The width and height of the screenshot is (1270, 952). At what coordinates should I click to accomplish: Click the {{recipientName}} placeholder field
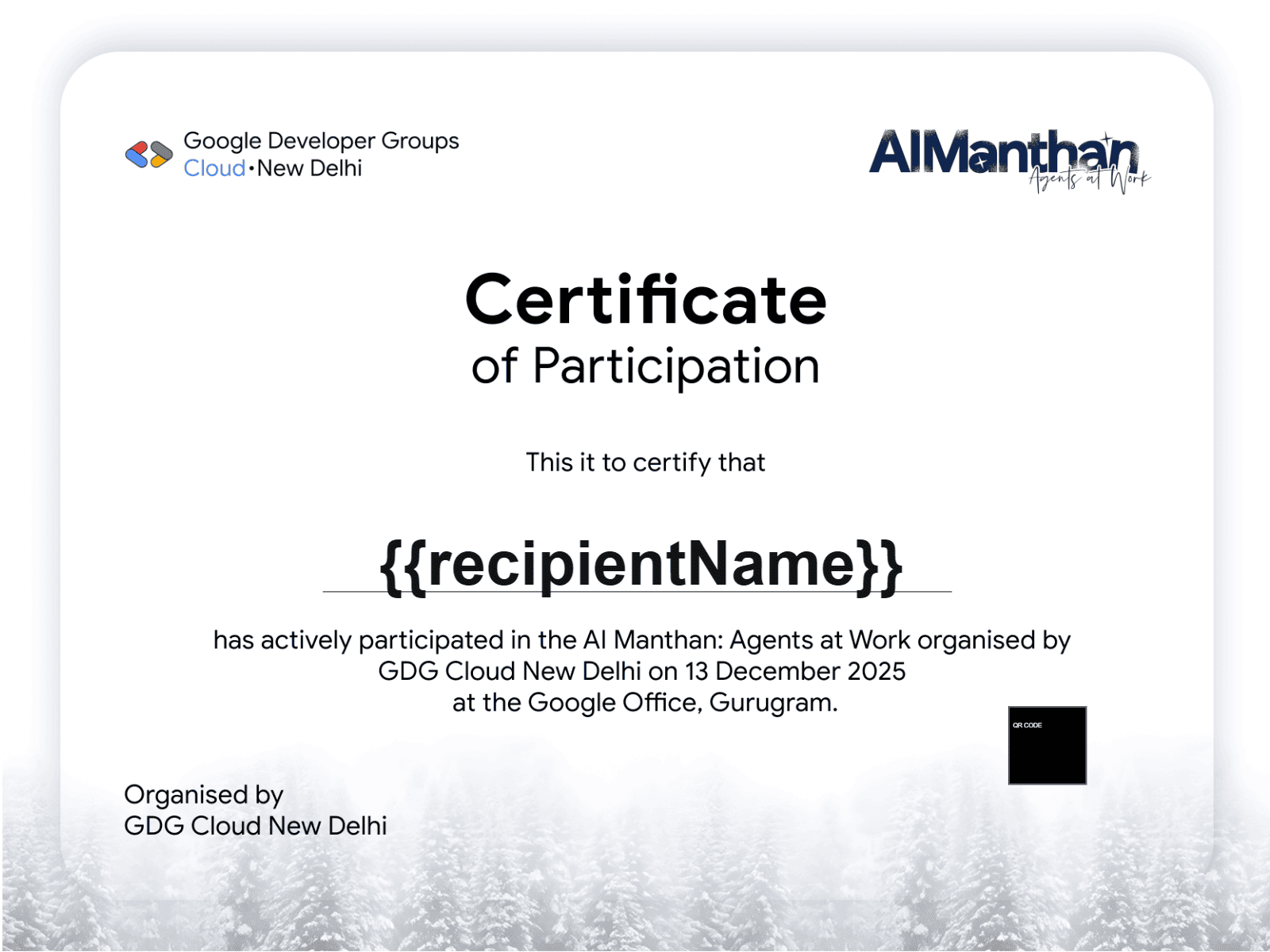pyautogui.click(x=641, y=564)
